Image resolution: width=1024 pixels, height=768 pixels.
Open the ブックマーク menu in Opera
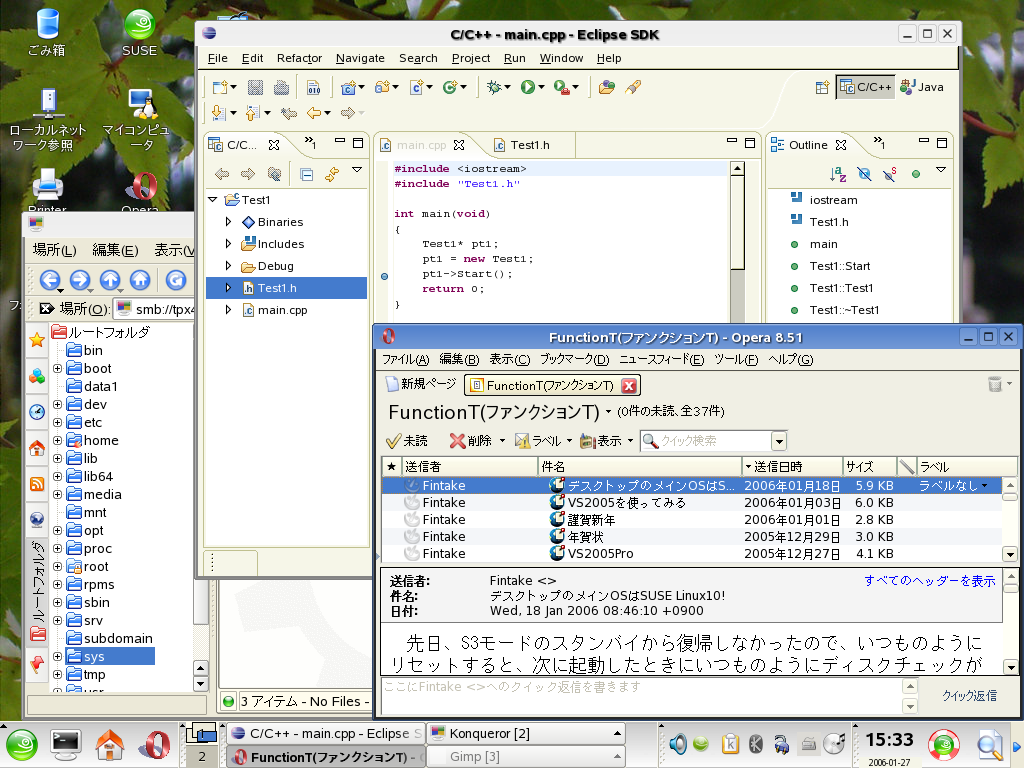(574, 359)
